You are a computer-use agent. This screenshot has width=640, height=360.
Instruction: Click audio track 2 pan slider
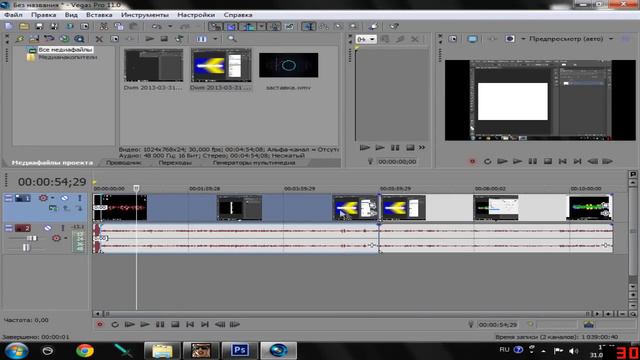tap(26, 247)
